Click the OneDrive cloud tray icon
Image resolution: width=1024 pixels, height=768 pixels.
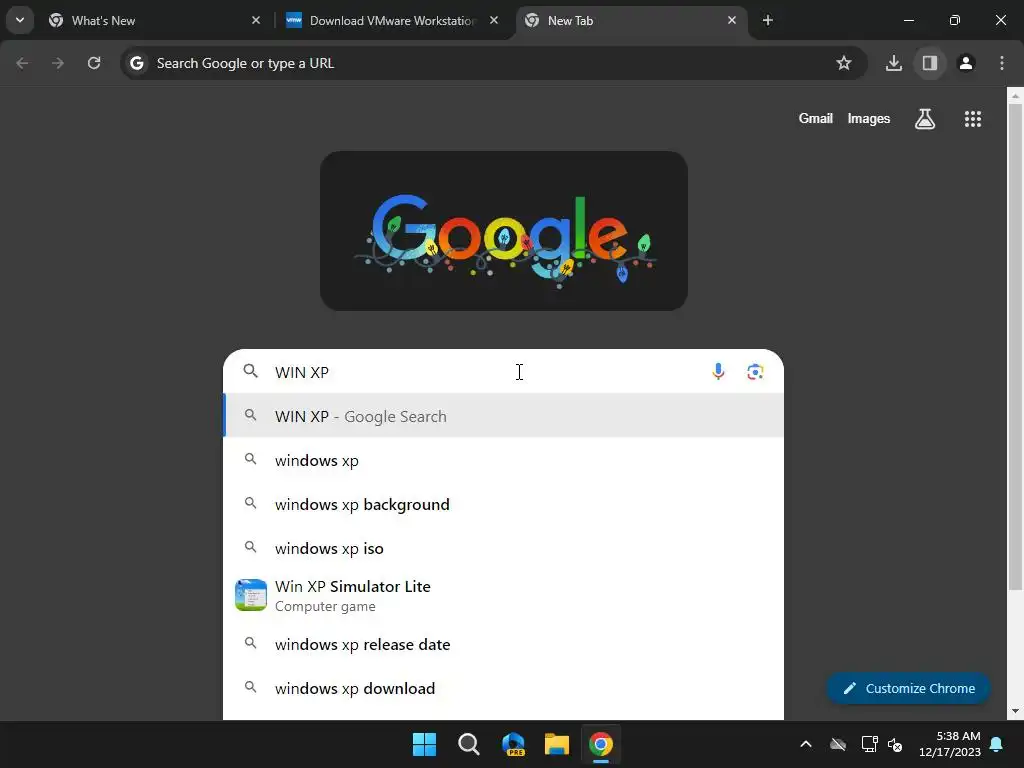[838, 744]
